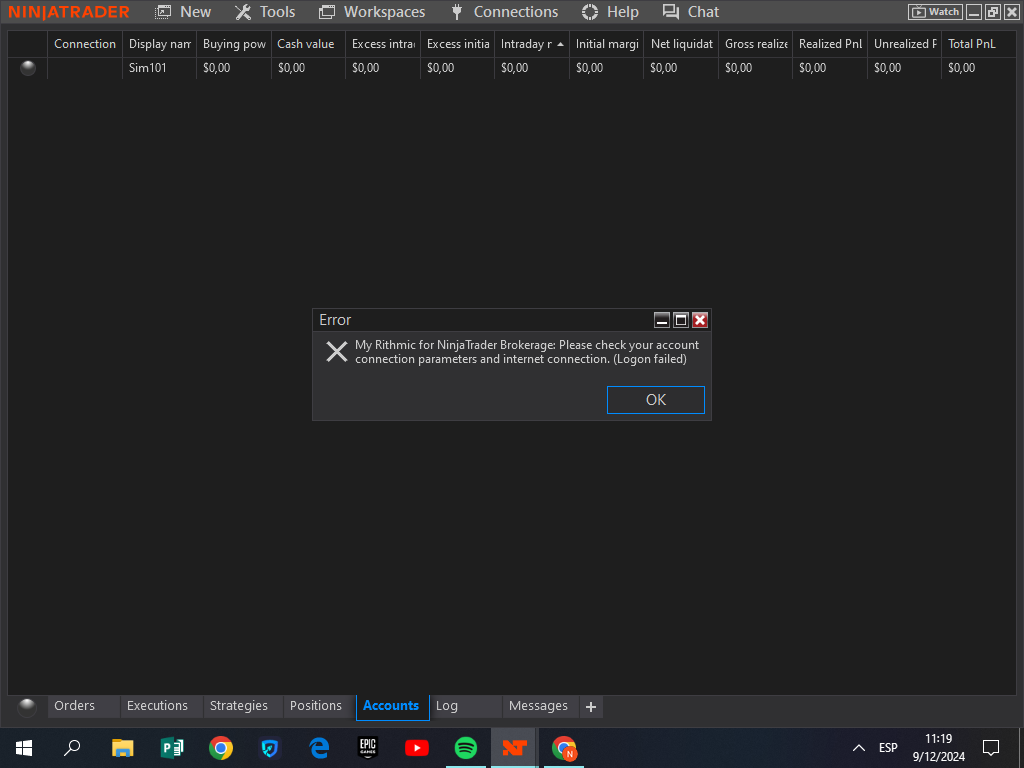
Task: Click the Watch button in title bar
Action: (935, 12)
